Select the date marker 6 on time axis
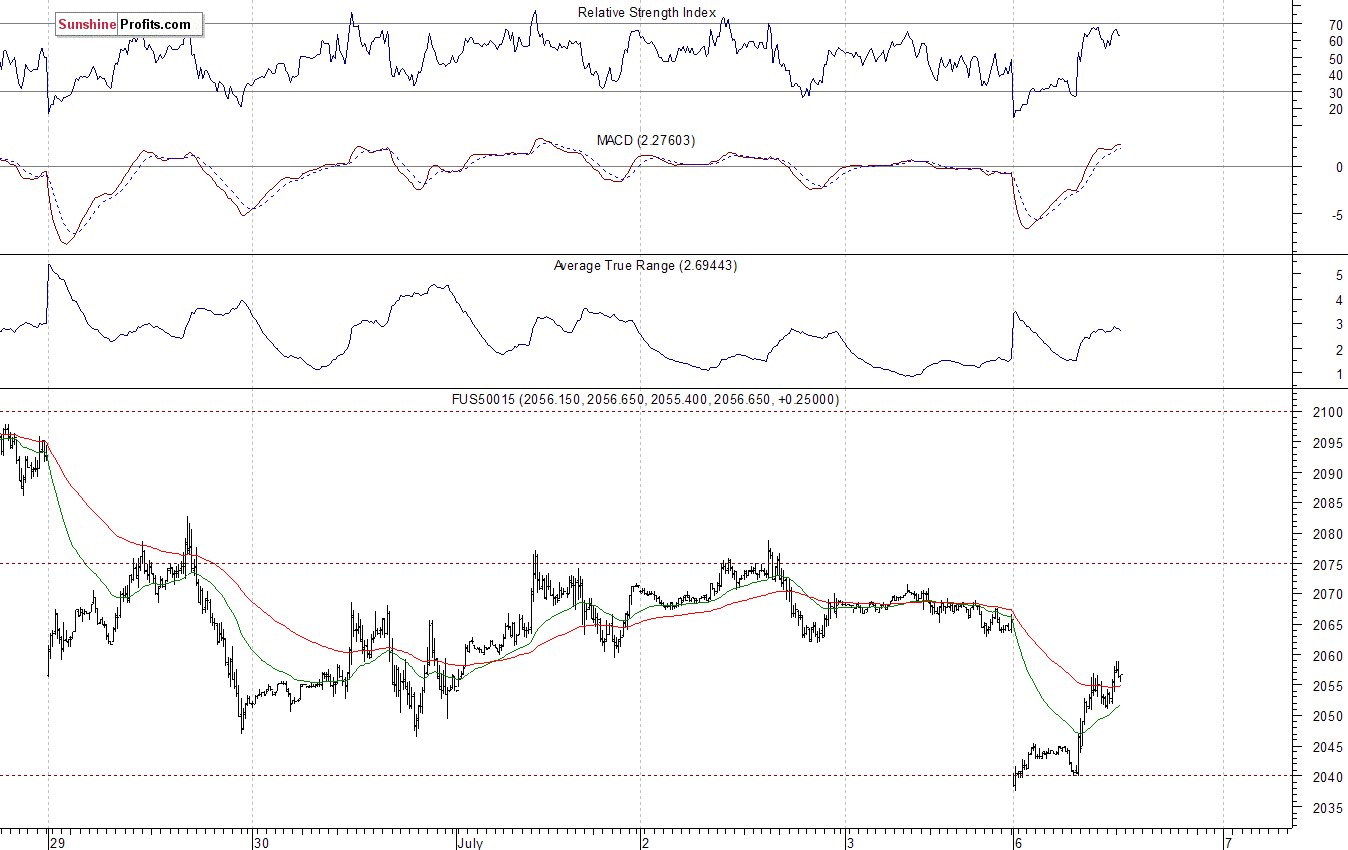Screen dimensions: 1348x850 click(1019, 843)
